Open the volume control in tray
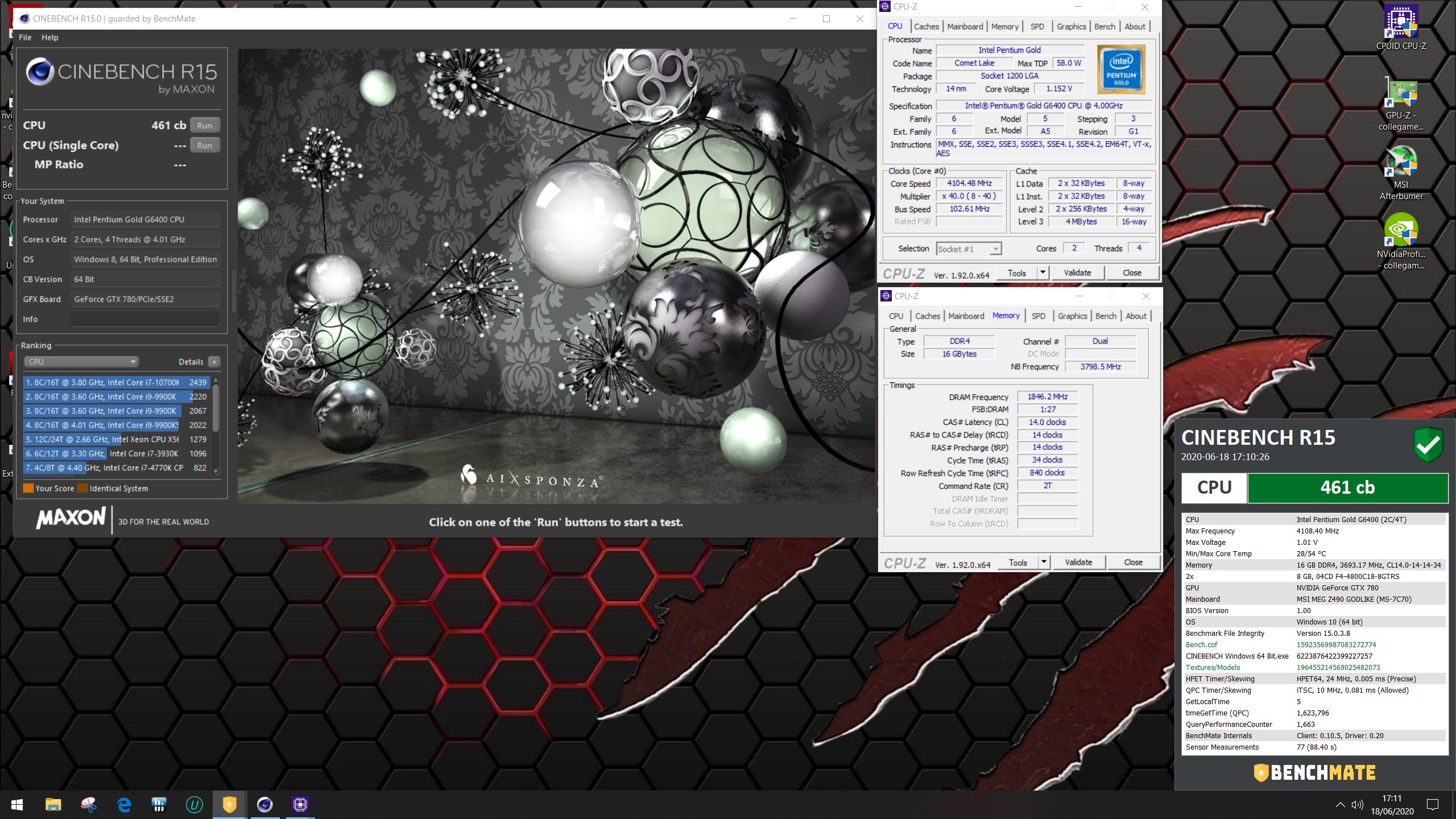Image resolution: width=1456 pixels, height=819 pixels. point(1358,805)
